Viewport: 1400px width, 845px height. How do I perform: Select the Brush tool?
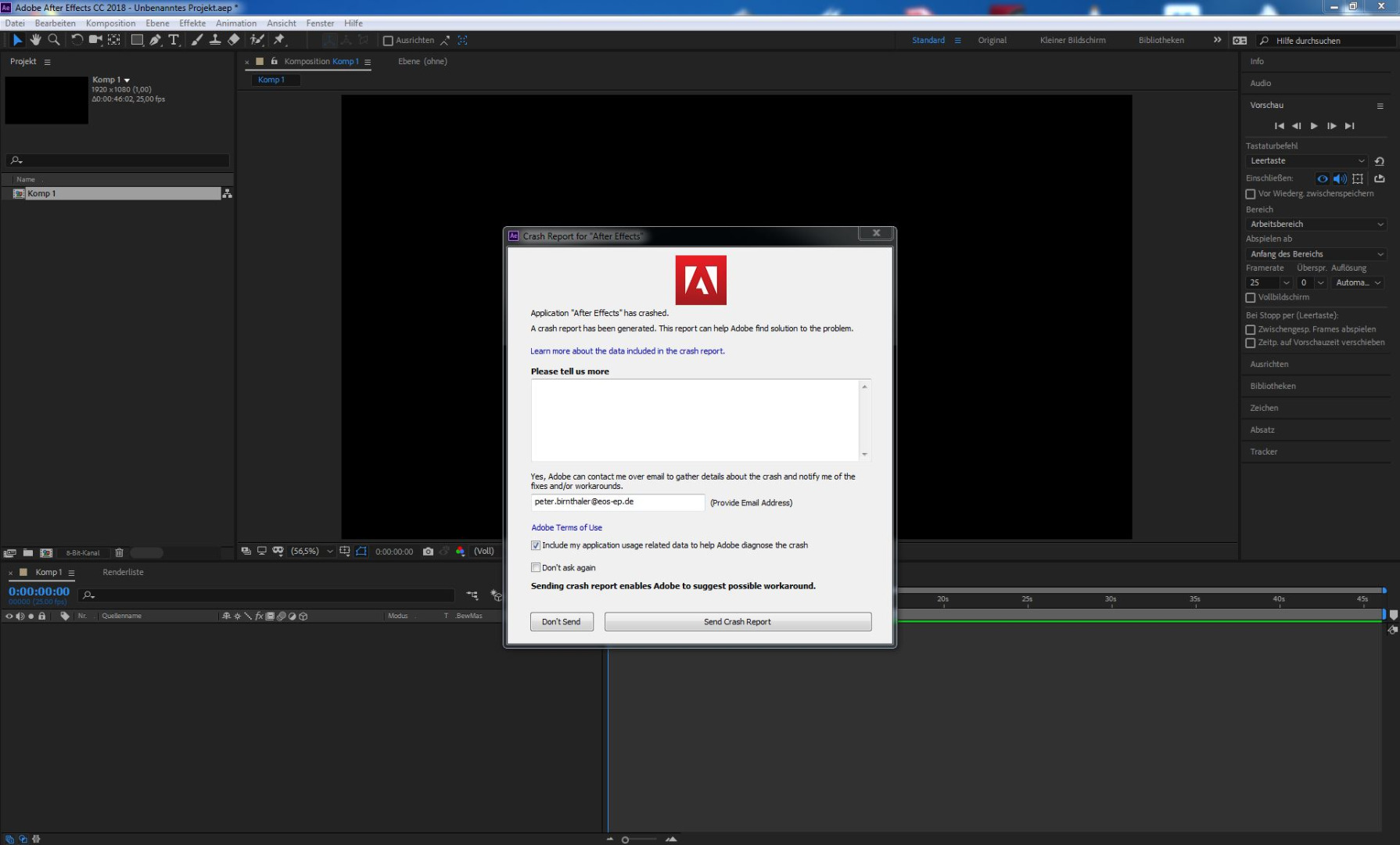pos(197,40)
